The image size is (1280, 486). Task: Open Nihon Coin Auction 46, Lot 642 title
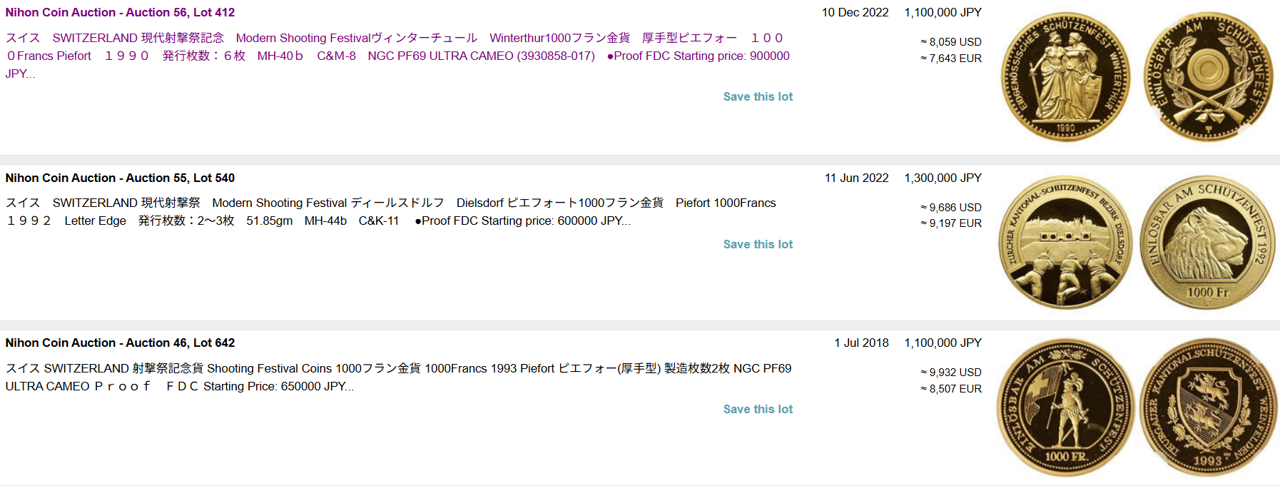(120, 343)
